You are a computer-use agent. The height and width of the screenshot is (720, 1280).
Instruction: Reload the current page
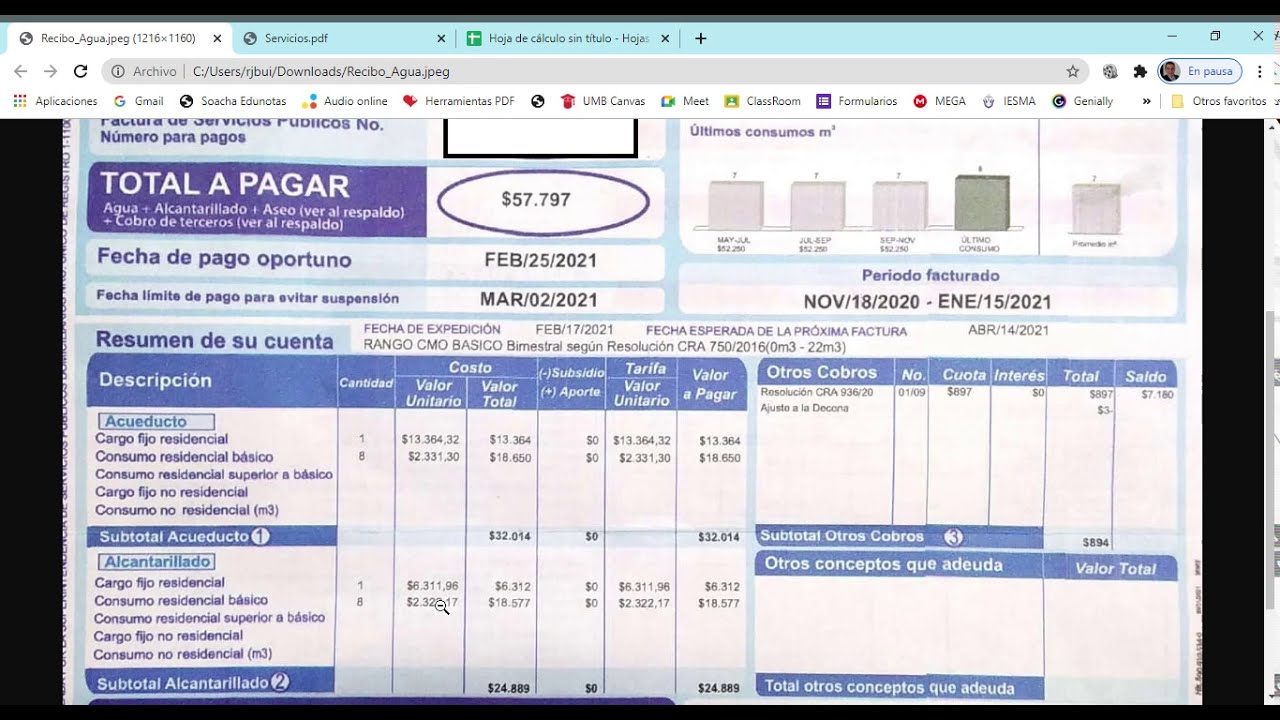click(81, 71)
